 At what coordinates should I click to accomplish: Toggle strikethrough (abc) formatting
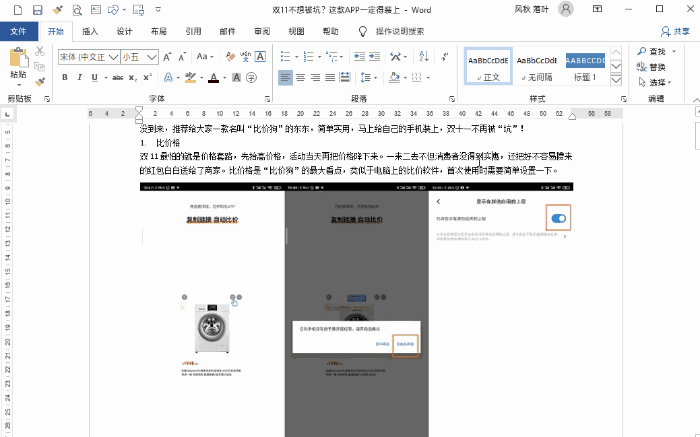point(117,77)
